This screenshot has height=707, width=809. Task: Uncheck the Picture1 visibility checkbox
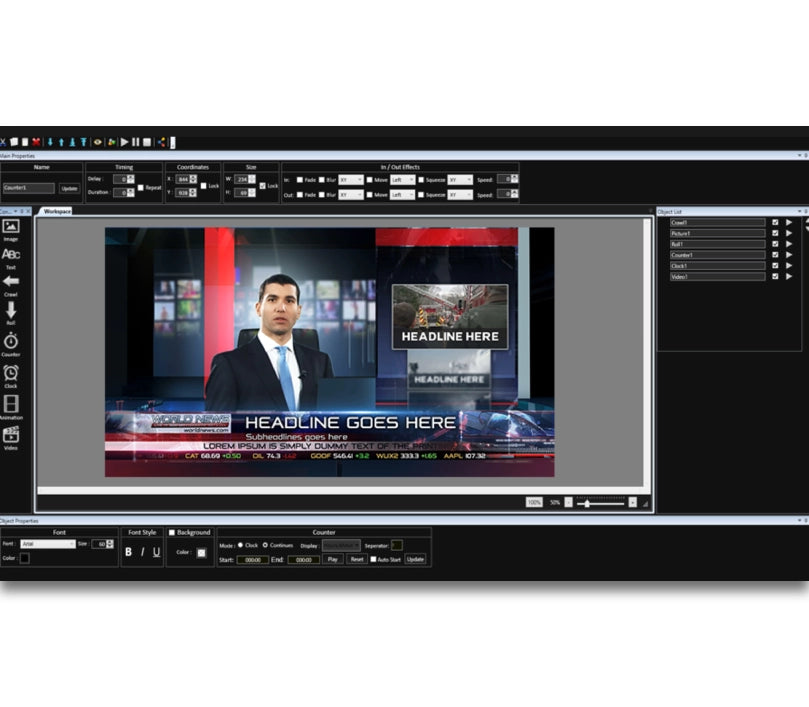[775, 233]
